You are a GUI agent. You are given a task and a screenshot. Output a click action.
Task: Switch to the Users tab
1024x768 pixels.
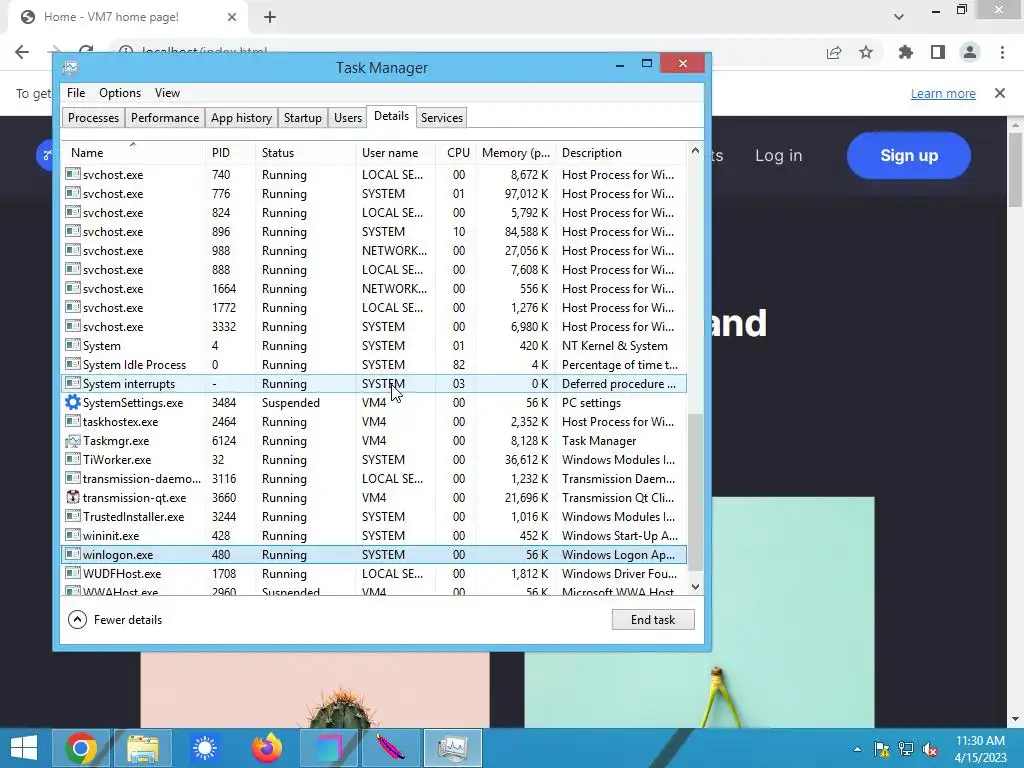point(347,118)
